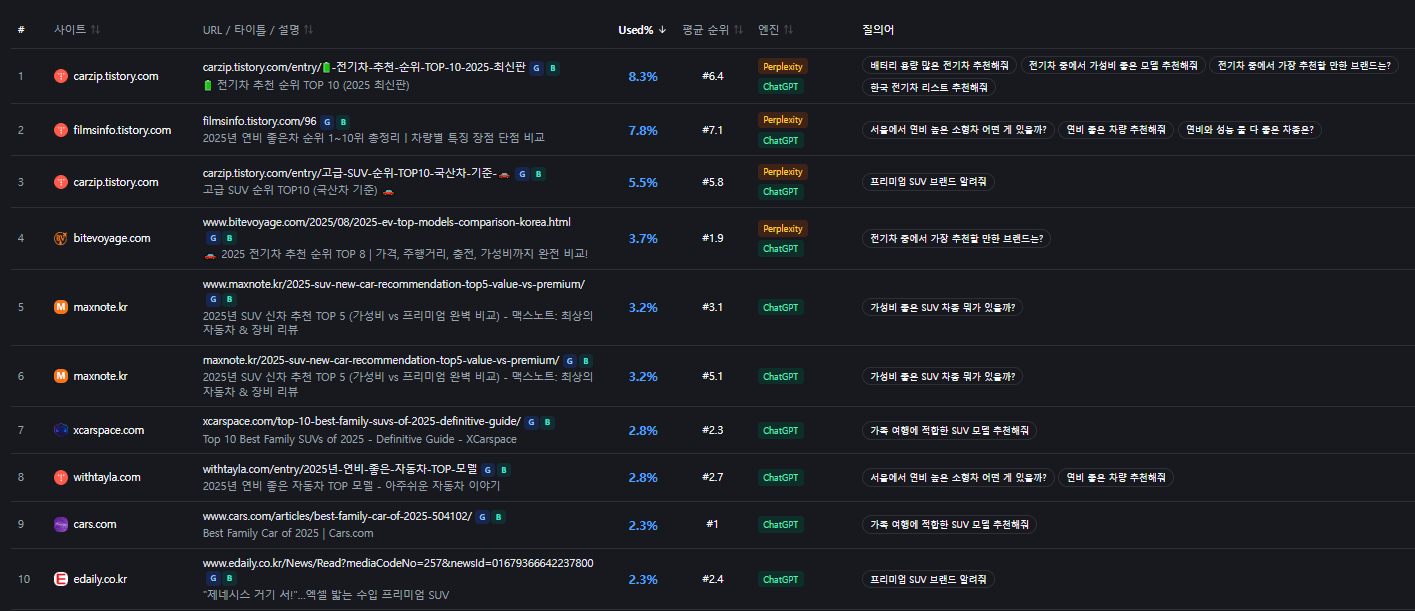Click 연비 좋은 차량 추천해줘 chip in withtayla row
1415x611 pixels.
click(x=1115, y=477)
